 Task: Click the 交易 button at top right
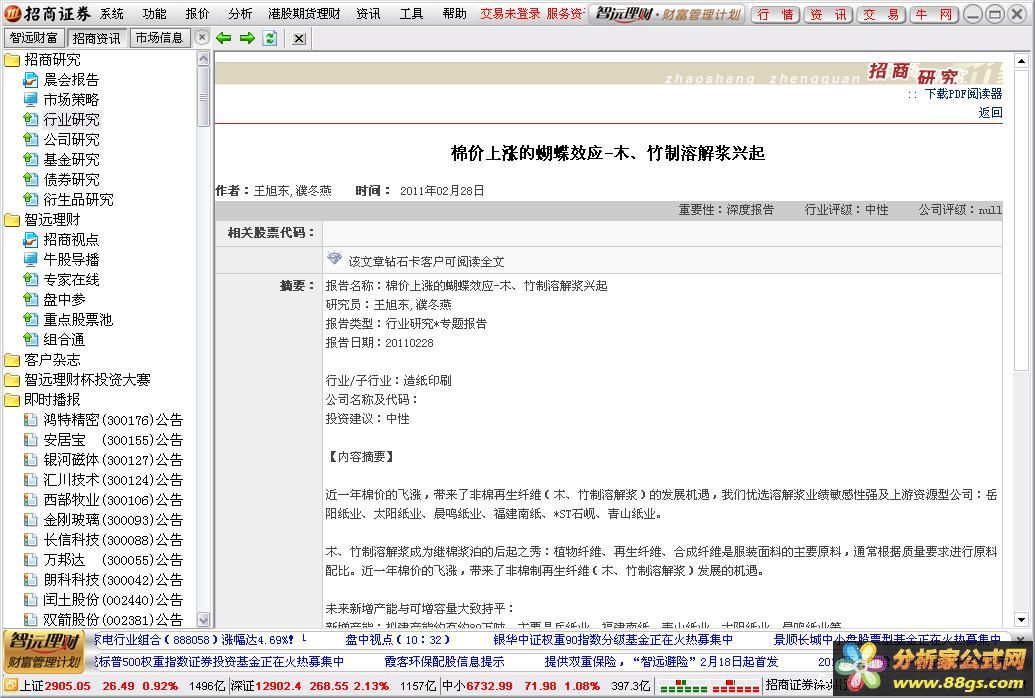click(x=881, y=15)
